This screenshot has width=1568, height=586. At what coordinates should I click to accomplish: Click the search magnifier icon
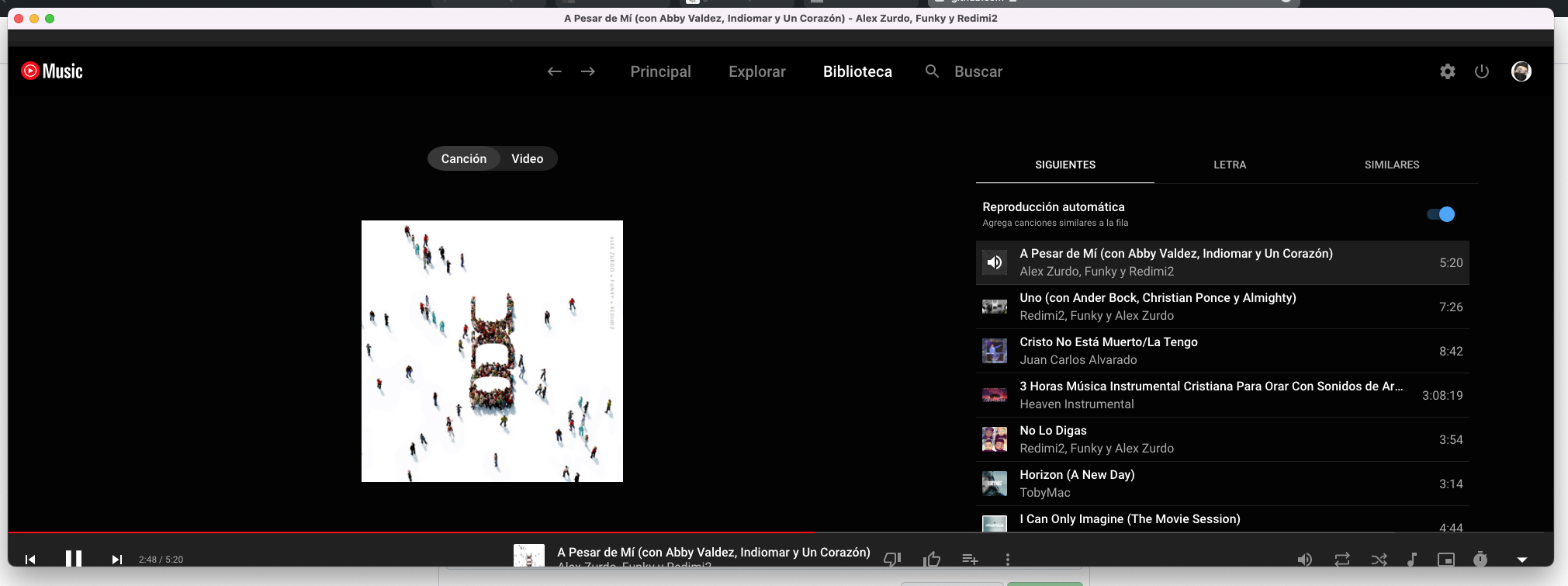pos(932,71)
